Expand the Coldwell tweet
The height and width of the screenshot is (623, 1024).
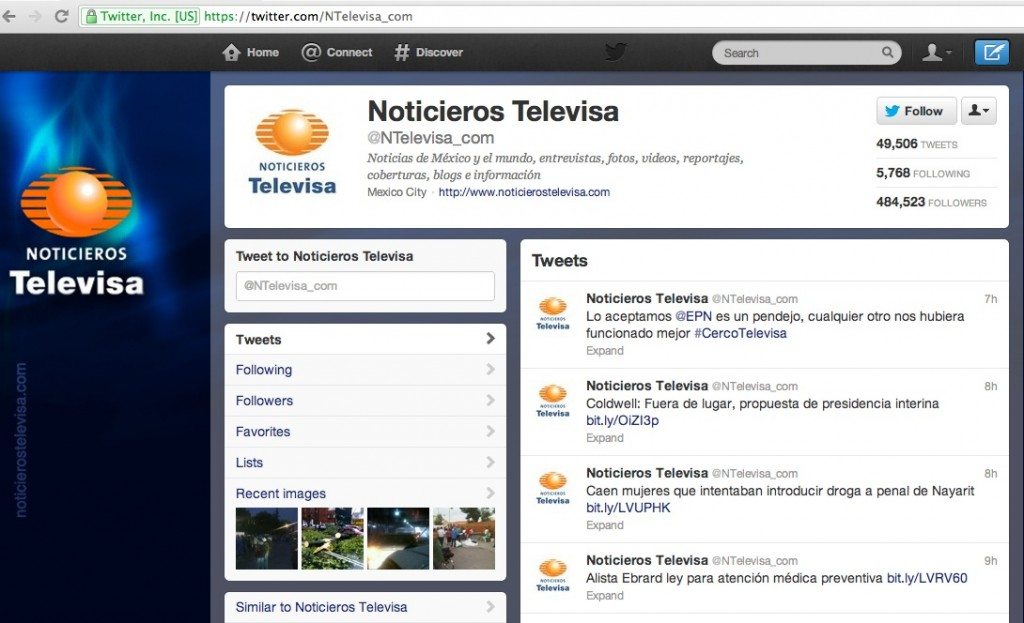[605, 438]
